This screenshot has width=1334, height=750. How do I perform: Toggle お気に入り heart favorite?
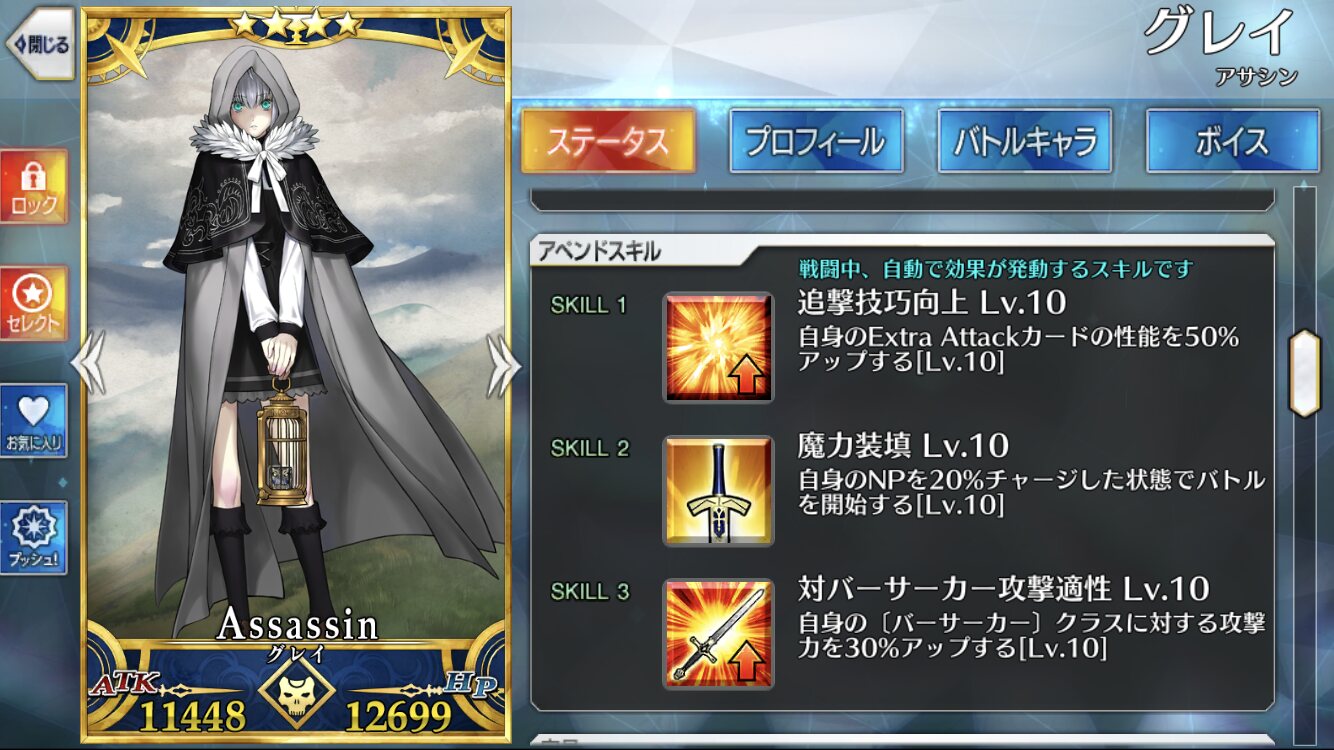tap(34, 420)
